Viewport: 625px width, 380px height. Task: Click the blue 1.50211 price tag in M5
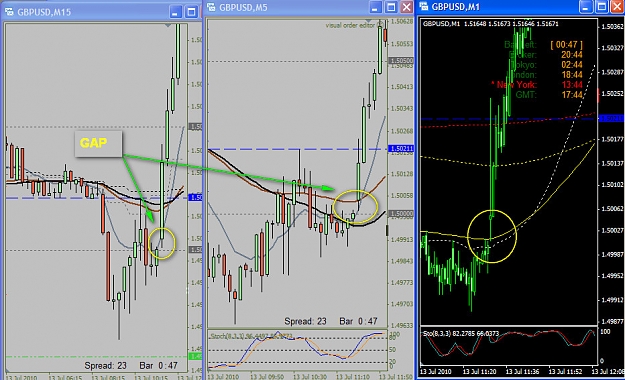[x=401, y=148]
